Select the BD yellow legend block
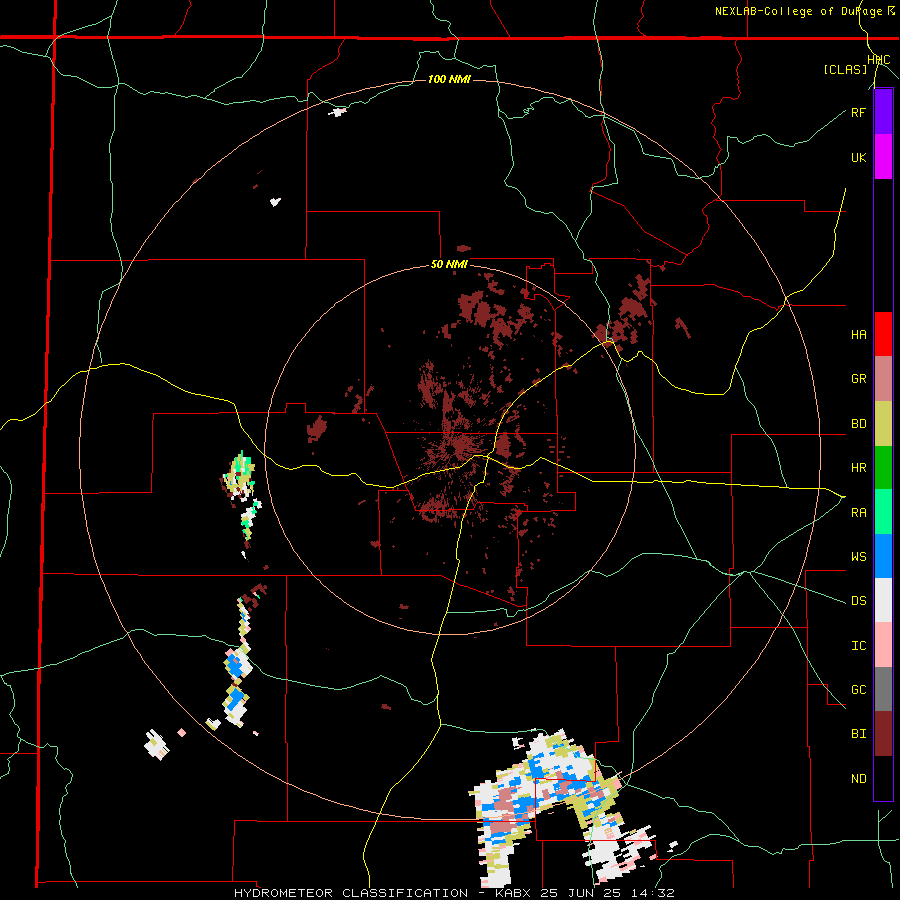Viewport: 900px width, 900px height. click(883, 423)
